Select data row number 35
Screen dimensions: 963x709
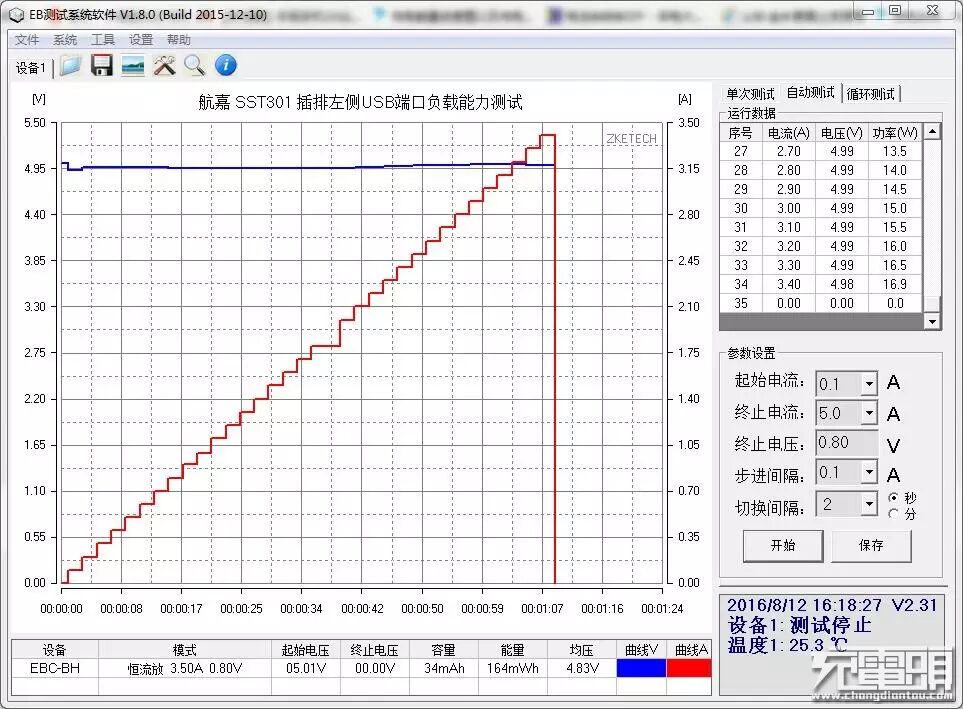click(821, 304)
